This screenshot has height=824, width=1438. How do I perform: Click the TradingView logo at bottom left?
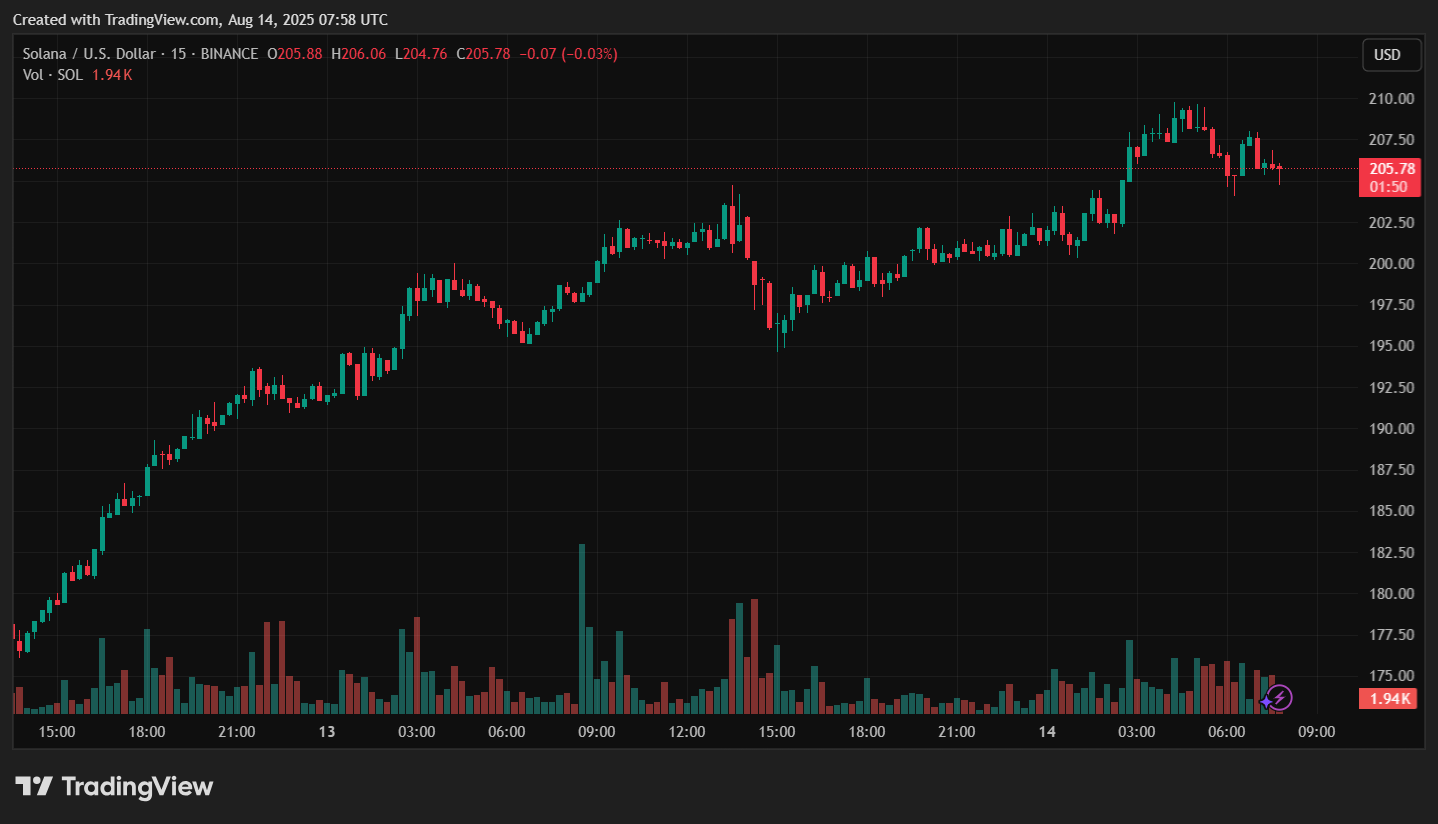tap(114, 786)
